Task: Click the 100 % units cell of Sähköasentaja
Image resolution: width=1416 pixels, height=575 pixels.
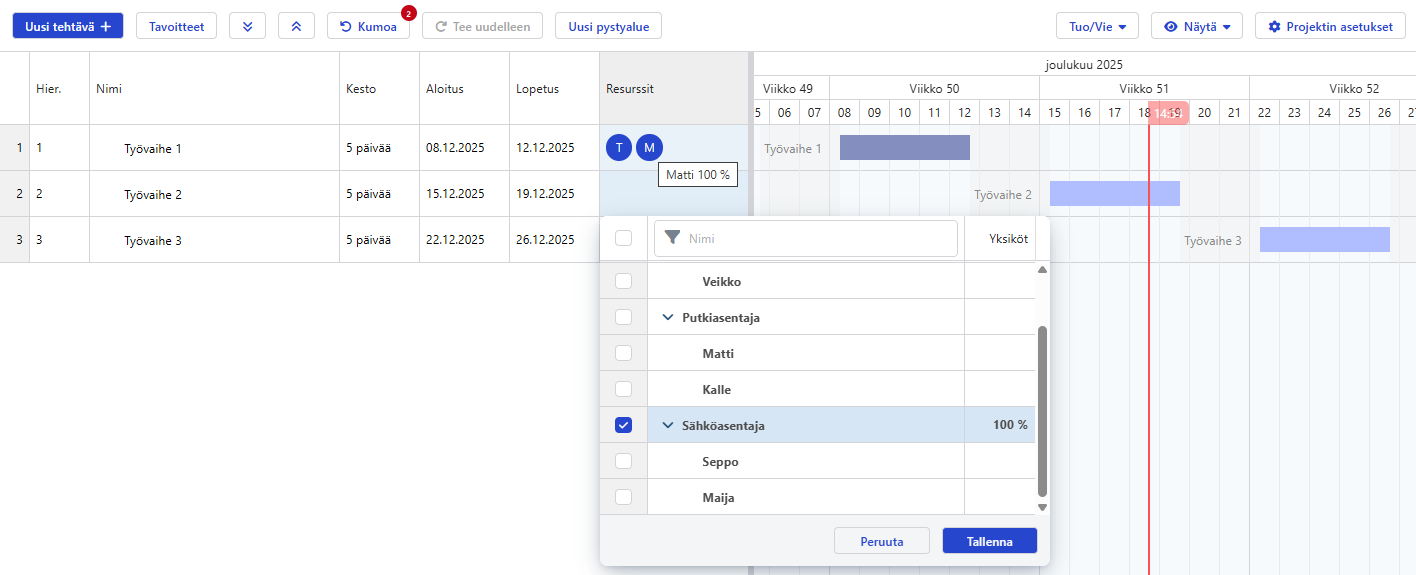Action: (x=1000, y=425)
